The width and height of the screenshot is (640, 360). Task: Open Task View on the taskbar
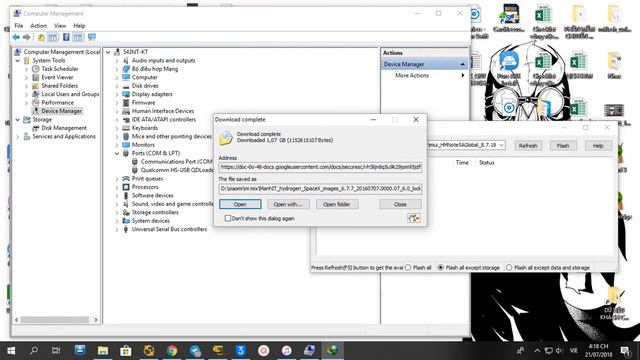(56, 351)
